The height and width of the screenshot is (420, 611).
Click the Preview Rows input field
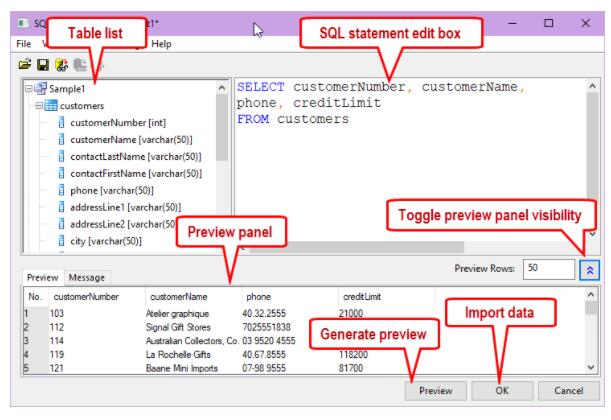point(547,270)
